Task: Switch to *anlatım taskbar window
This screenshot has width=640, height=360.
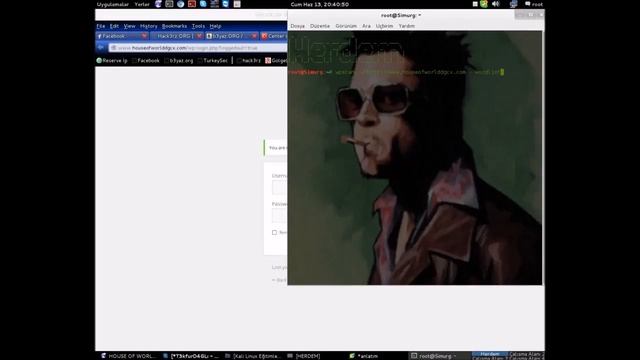Action: pyautogui.click(x=364, y=356)
